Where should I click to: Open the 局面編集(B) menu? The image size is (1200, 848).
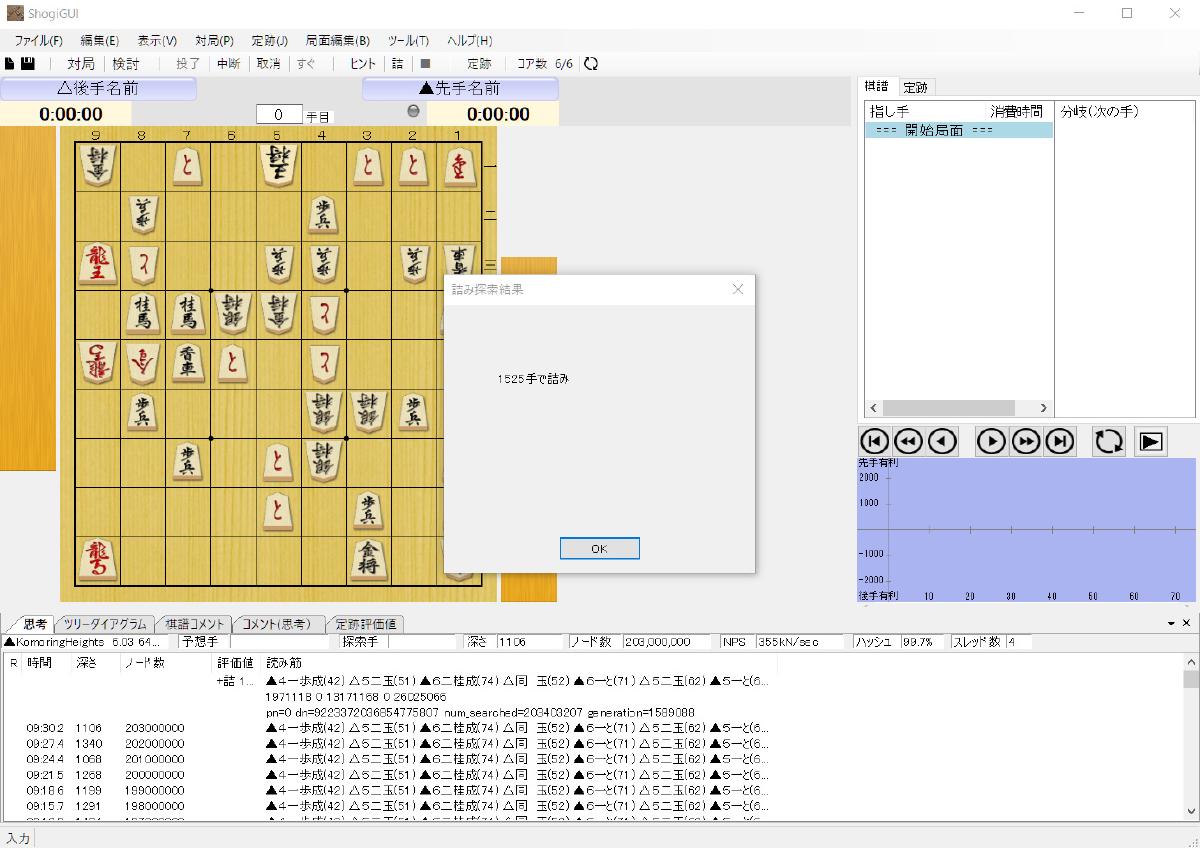[337, 41]
